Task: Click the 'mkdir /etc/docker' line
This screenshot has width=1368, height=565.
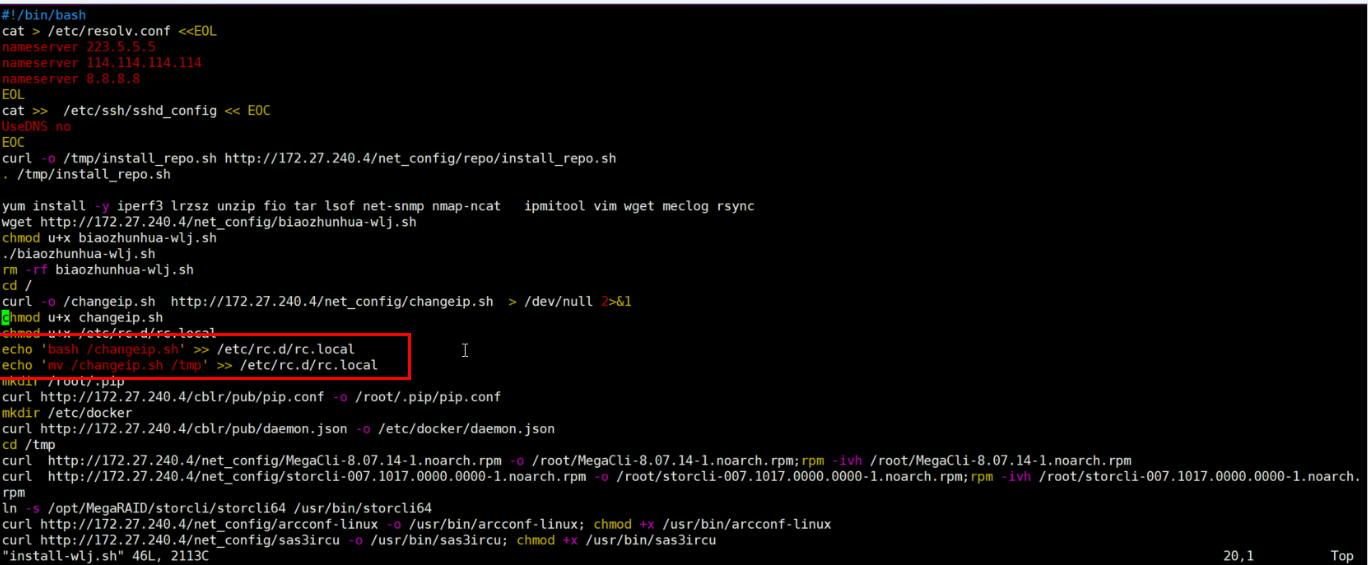Action: [x=67, y=413]
